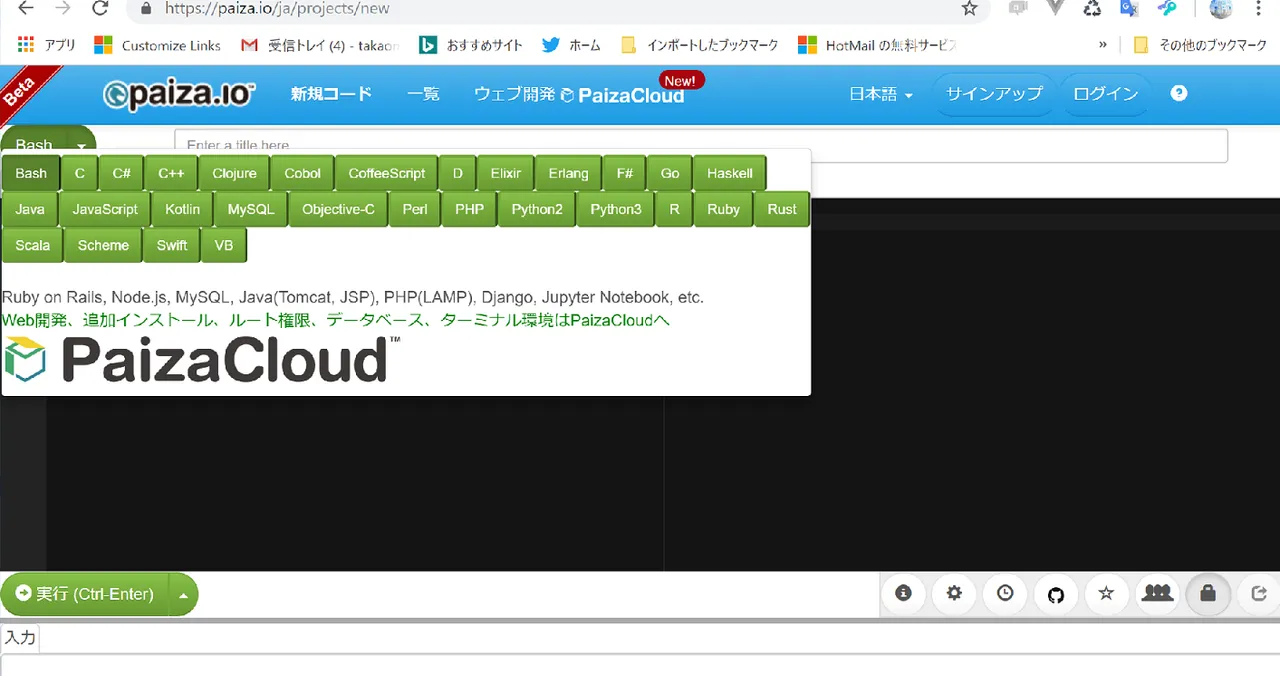Select the F# language
1280x676 pixels.
[624, 173]
